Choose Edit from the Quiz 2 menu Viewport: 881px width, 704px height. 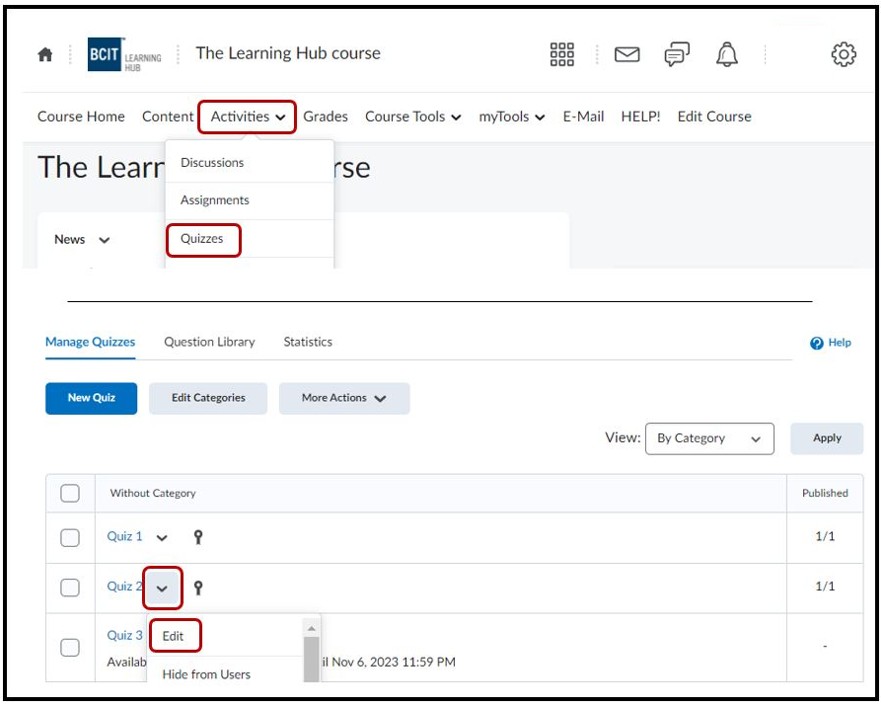click(x=174, y=636)
